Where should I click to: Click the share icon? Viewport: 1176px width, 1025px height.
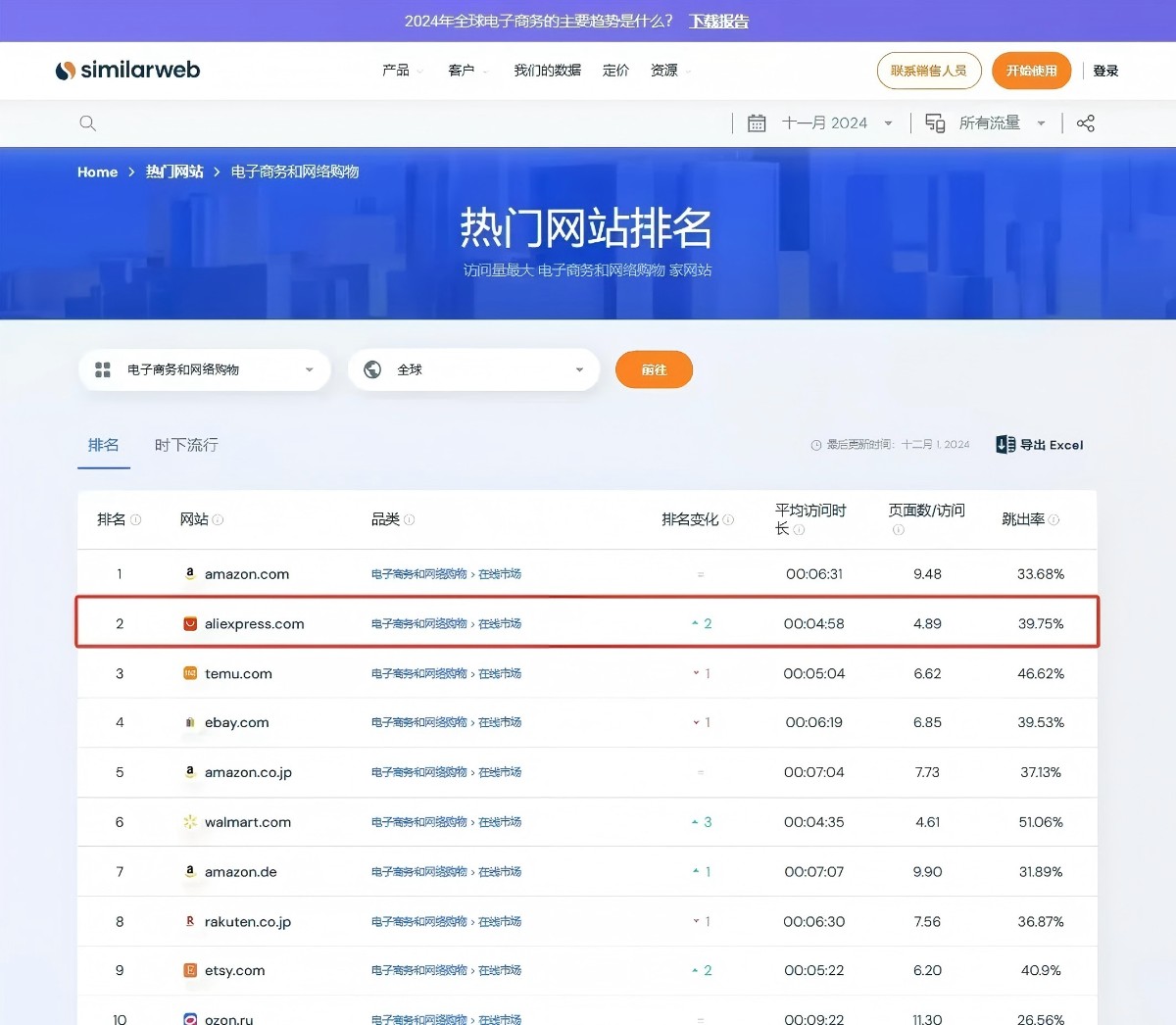pyautogui.click(x=1086, y=123)
